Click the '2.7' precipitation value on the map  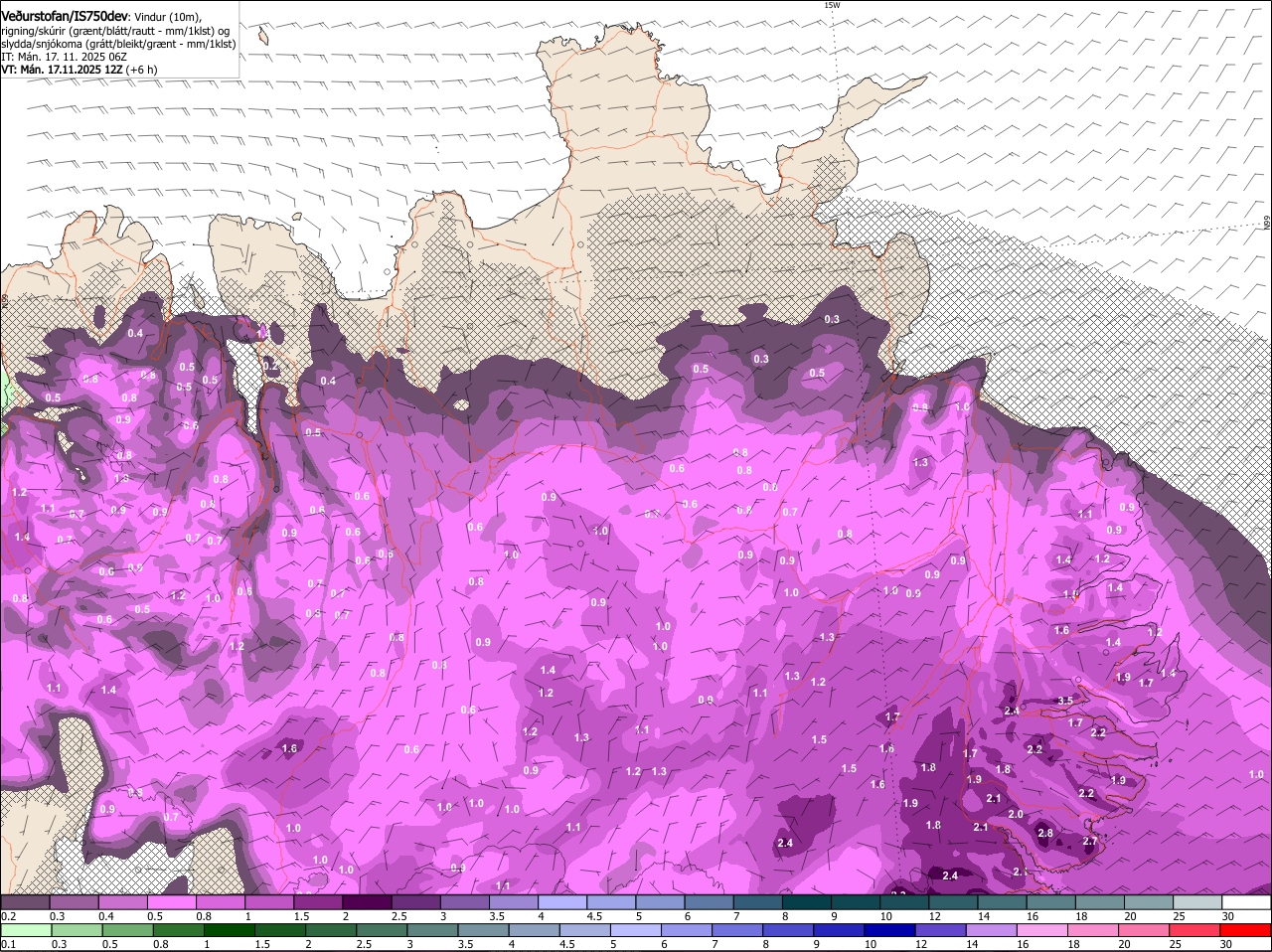1090,841
